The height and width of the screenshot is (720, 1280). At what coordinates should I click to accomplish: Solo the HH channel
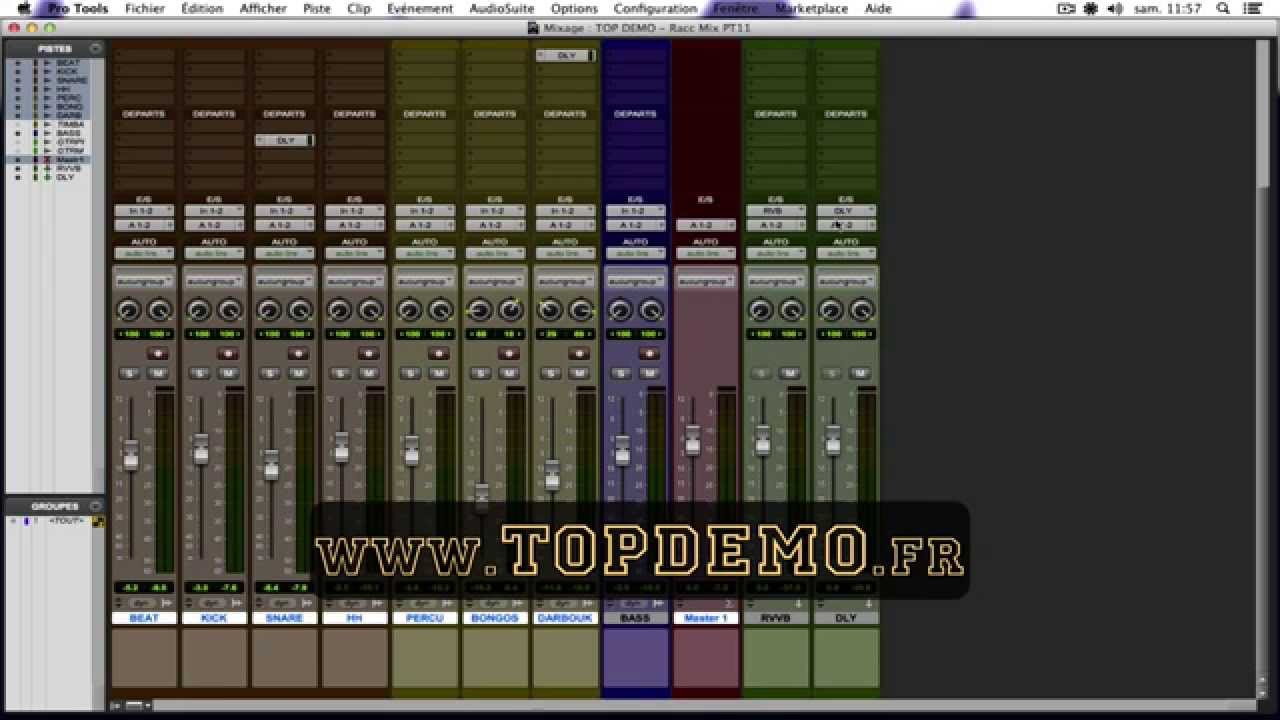341,373
